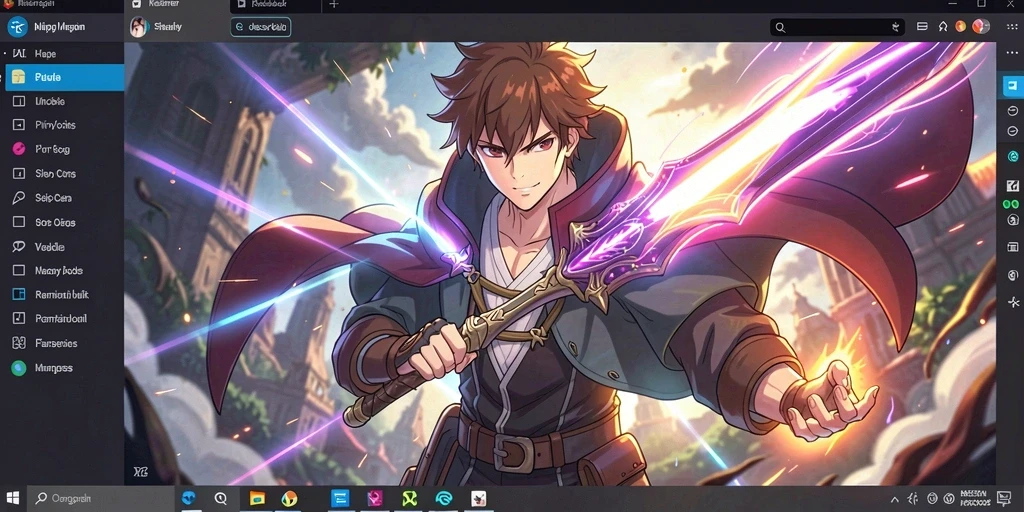The image size is (1024, 512).
Task: Open the grid dots menu at top right
Action: (x=1010, y=27)
